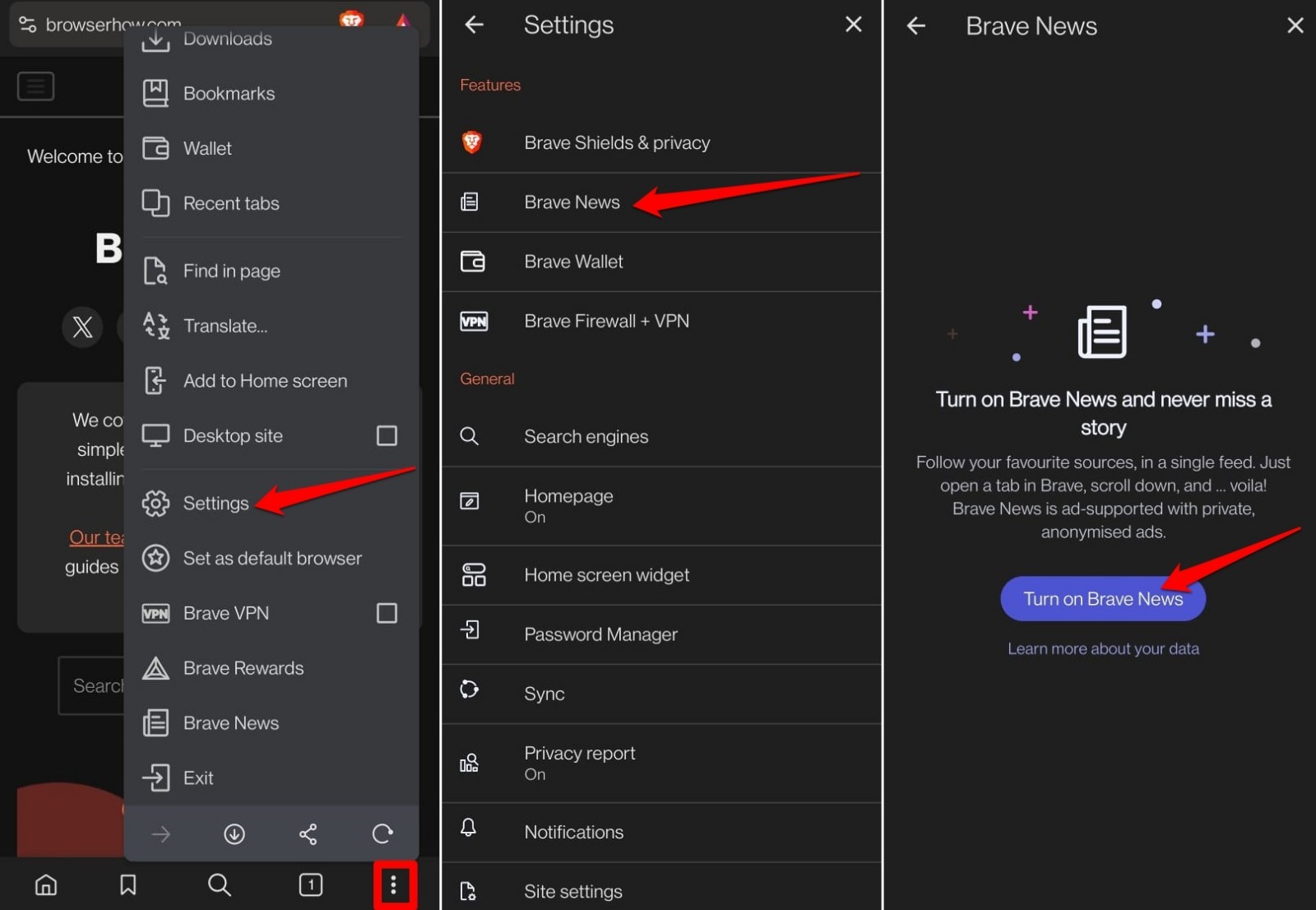1316x910 pixels.
Task: Tap the home icon in bottom toolbar
Action: pyautogui.click(x=46, y=885)
